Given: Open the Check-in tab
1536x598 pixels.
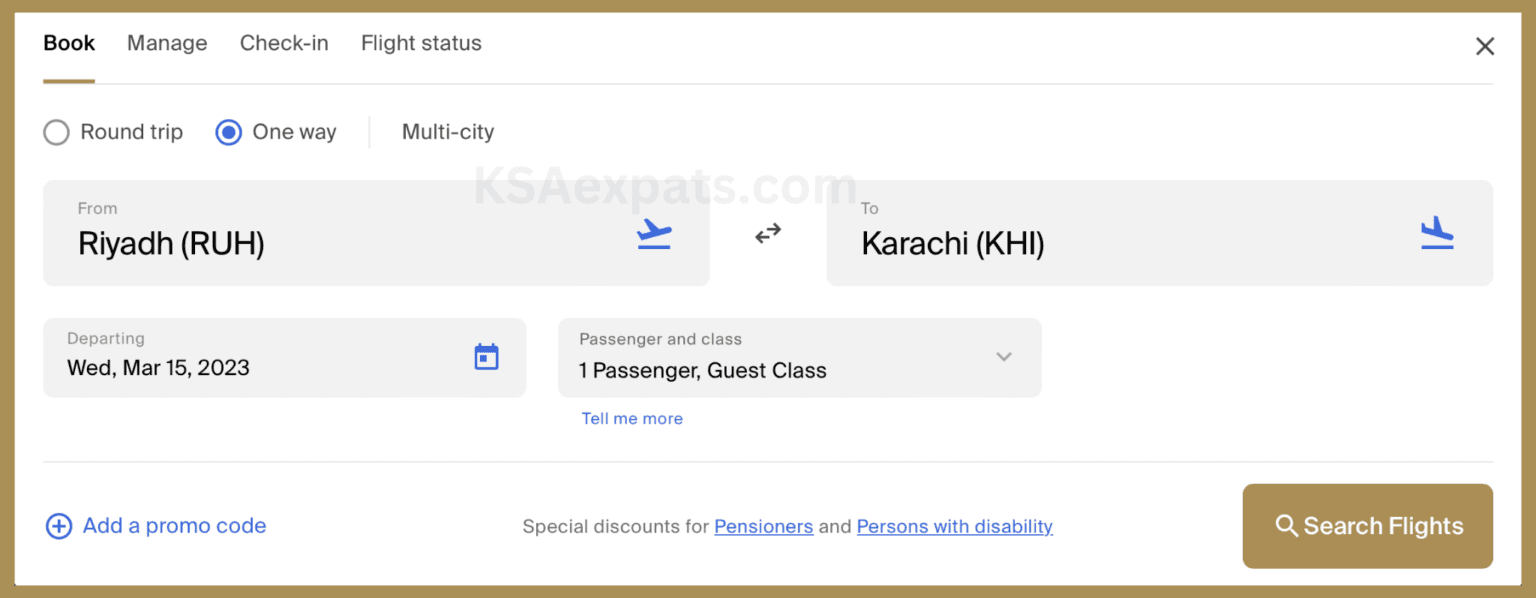Looking at the screenshot, I should coord(284,43).
